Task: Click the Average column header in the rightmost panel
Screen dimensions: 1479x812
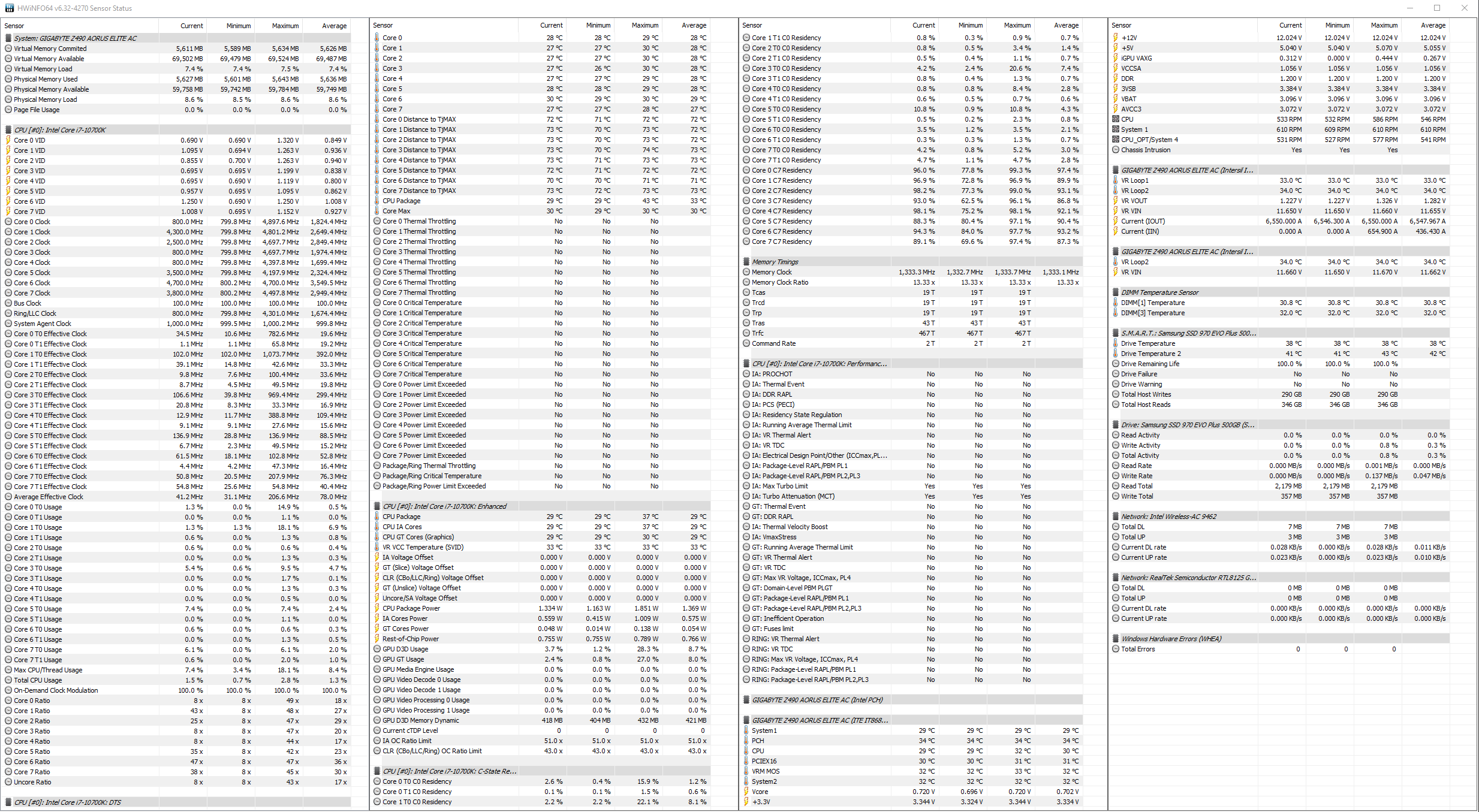Action: click(1432, 25)
